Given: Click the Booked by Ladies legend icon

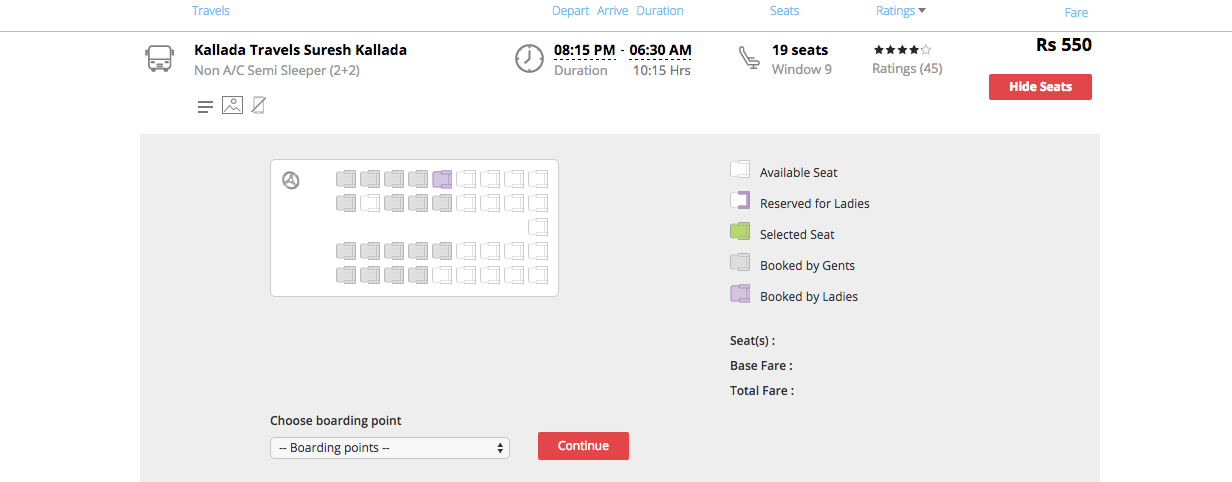Looking at the screenshot, I should tap(740, 294).
